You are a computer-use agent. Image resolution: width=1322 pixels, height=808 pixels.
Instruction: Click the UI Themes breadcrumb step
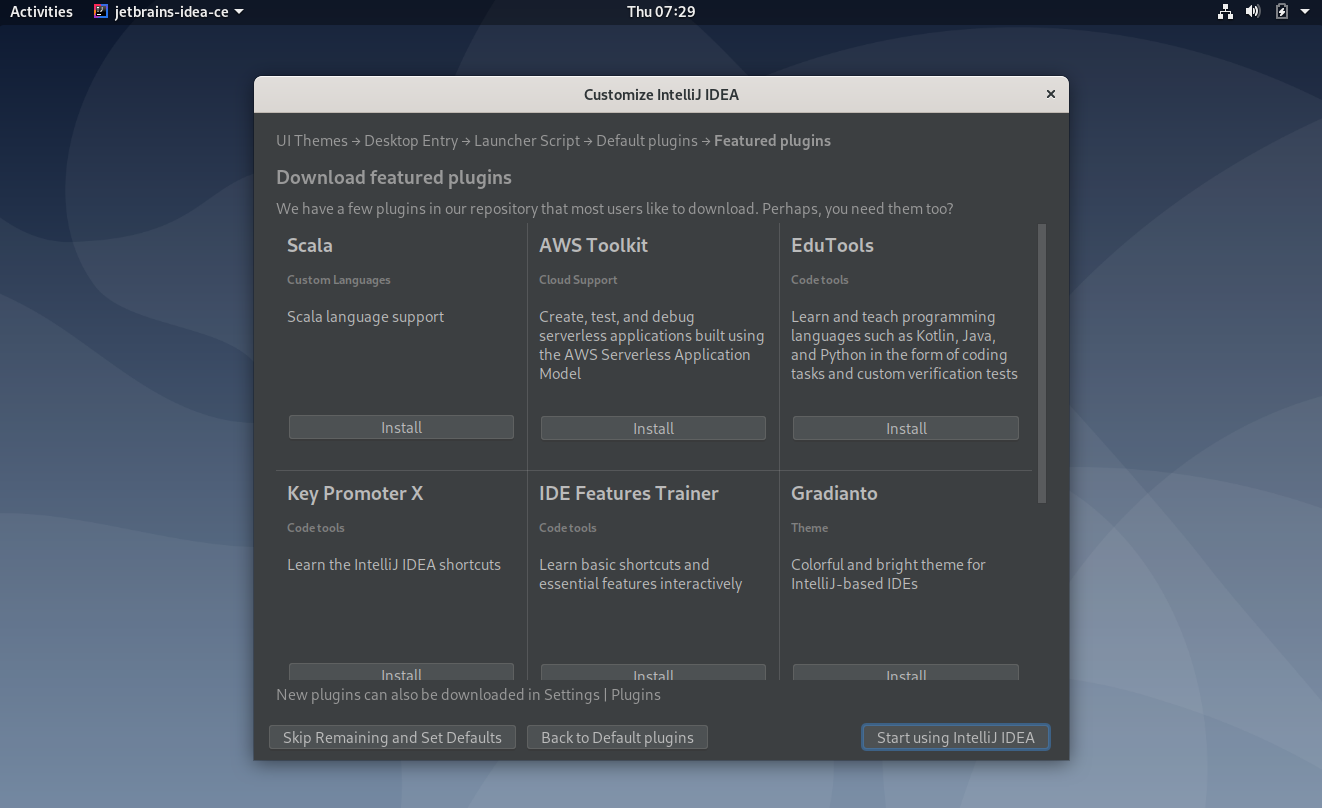click(312, 141)
